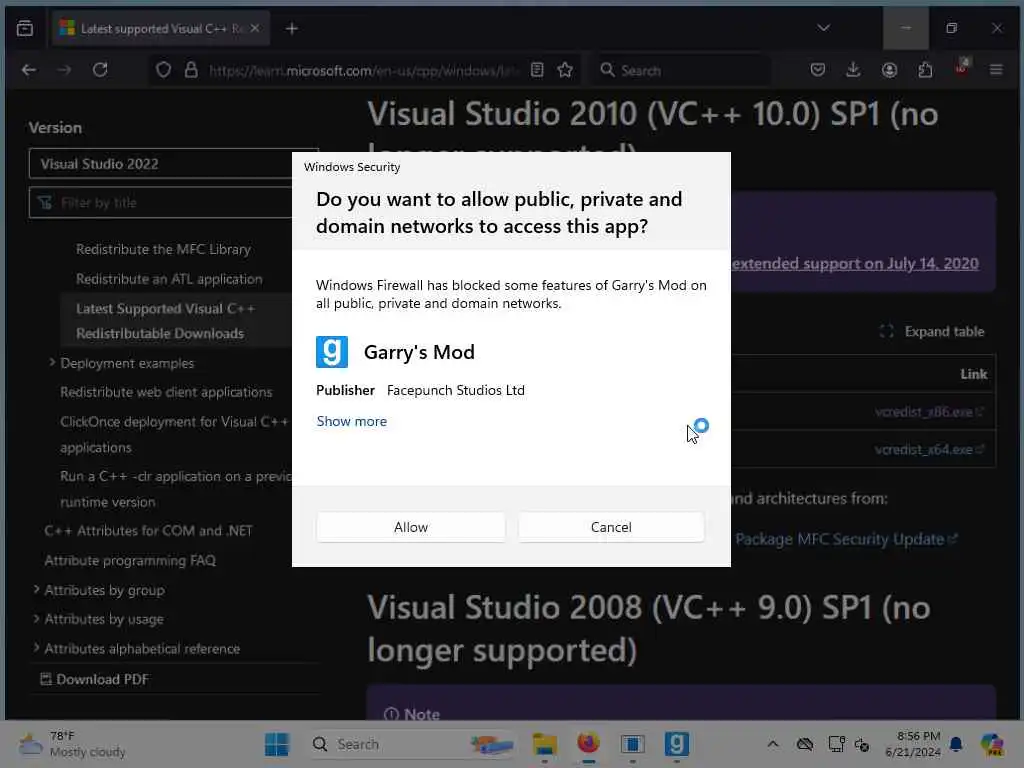Open Windows Start menu
1024x768 pixels.
[x=277, y=744]
